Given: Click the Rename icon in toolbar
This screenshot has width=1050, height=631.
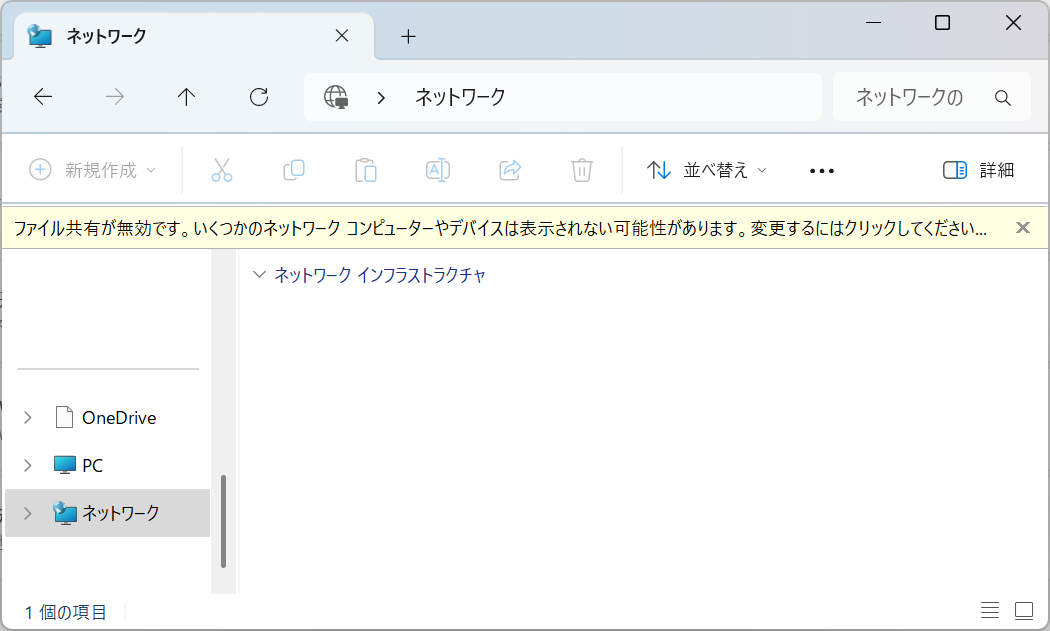Looking at the screenshot, I should point(438,170).
